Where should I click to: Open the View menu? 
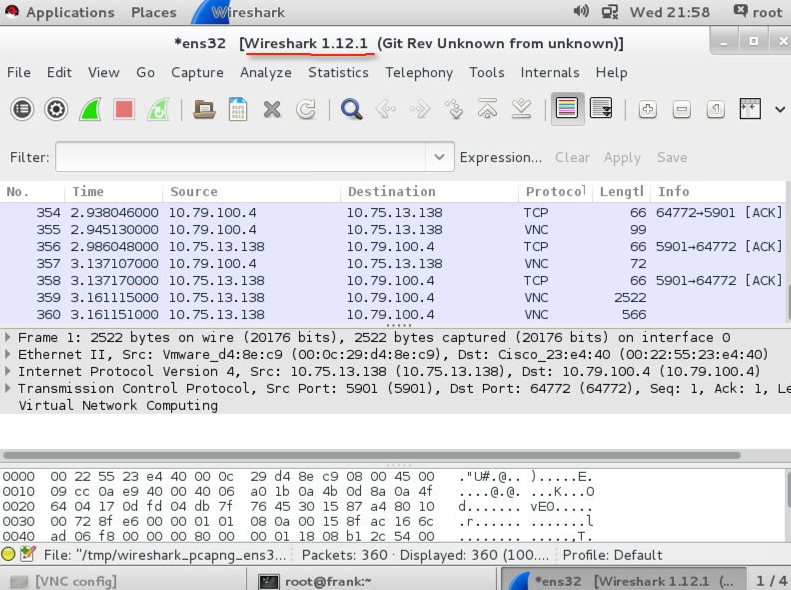103,73
